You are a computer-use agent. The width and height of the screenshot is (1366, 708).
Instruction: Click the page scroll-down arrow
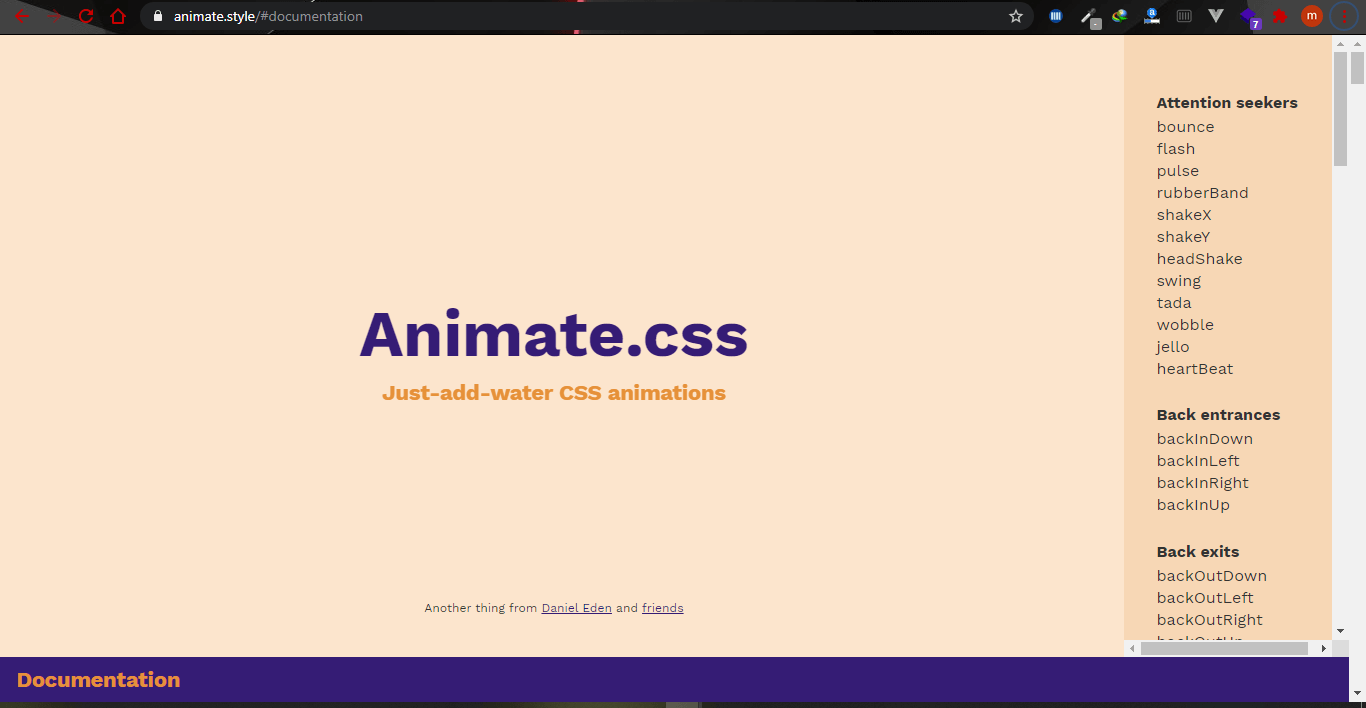coord(1357,692)
